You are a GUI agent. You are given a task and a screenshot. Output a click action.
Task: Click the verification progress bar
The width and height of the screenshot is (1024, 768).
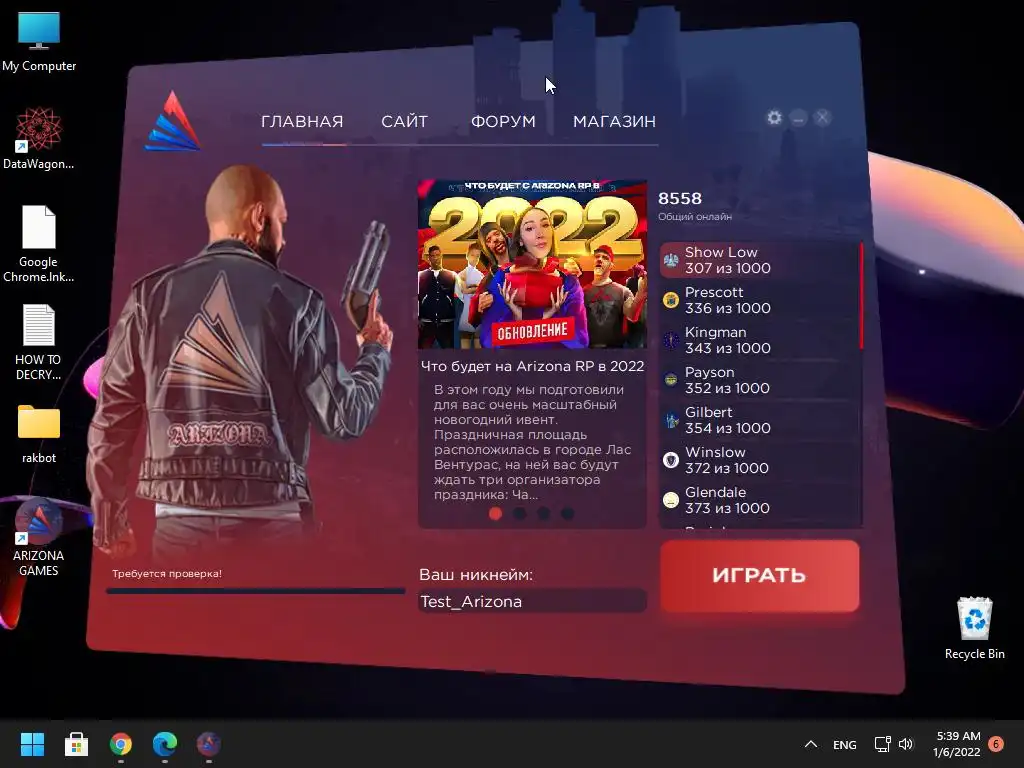point(255,590)
